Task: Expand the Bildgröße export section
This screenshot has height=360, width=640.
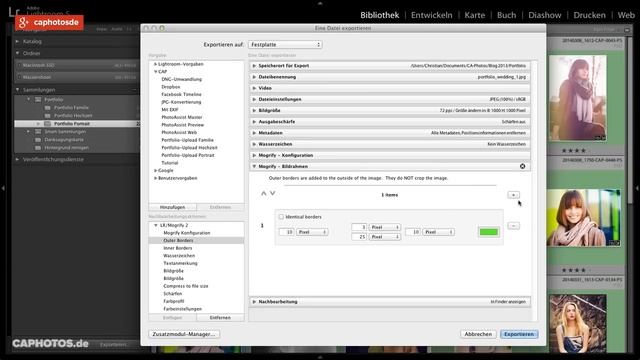Action: click(x=254, y=111)
